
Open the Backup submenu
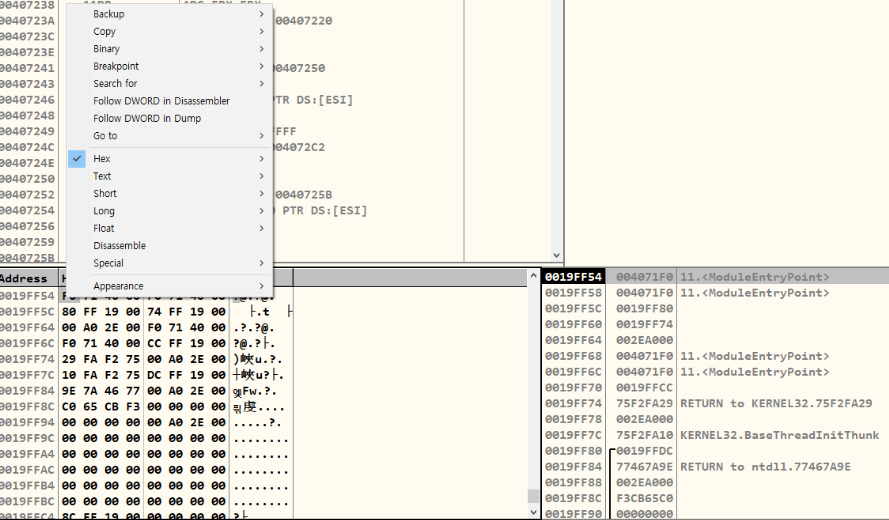coord(170,14)
